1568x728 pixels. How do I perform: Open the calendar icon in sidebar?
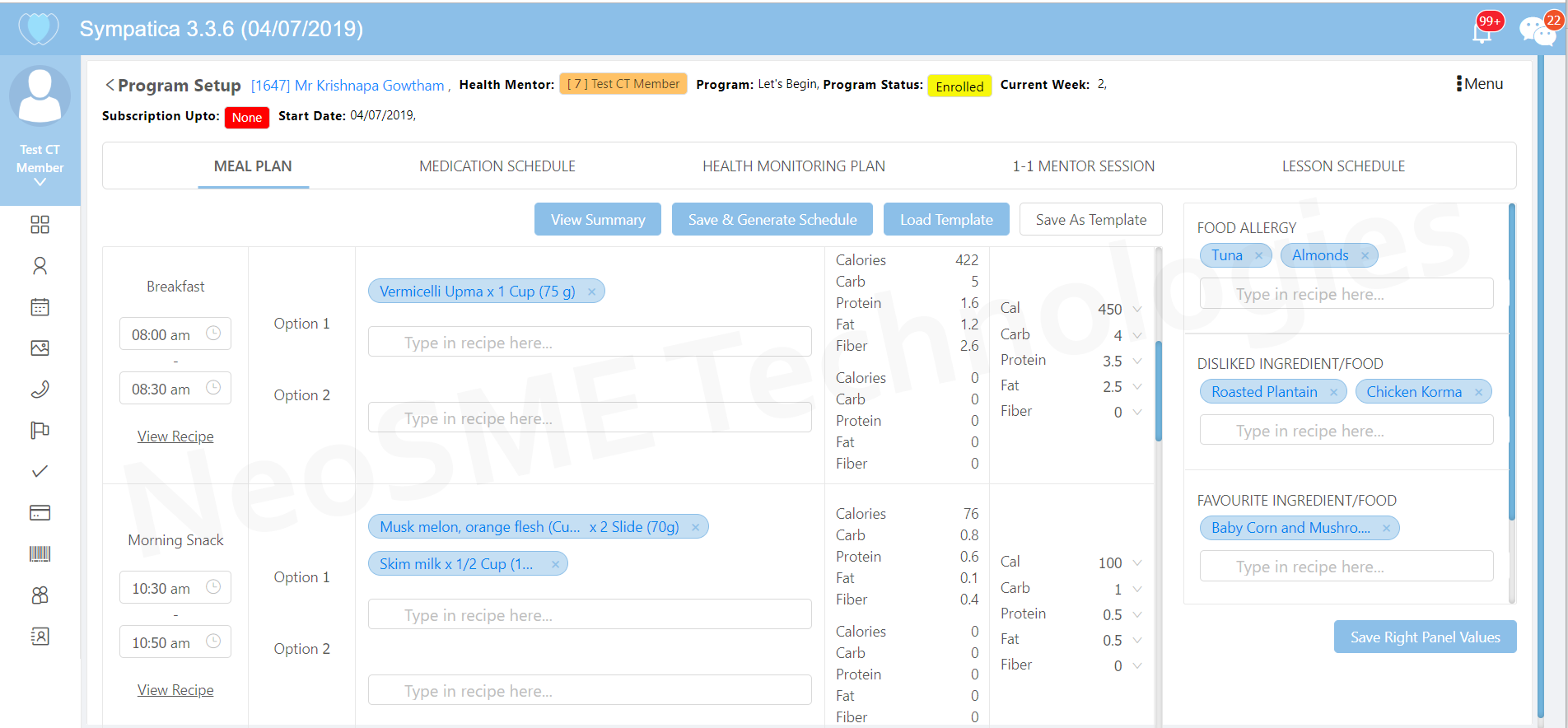[40, 307]
